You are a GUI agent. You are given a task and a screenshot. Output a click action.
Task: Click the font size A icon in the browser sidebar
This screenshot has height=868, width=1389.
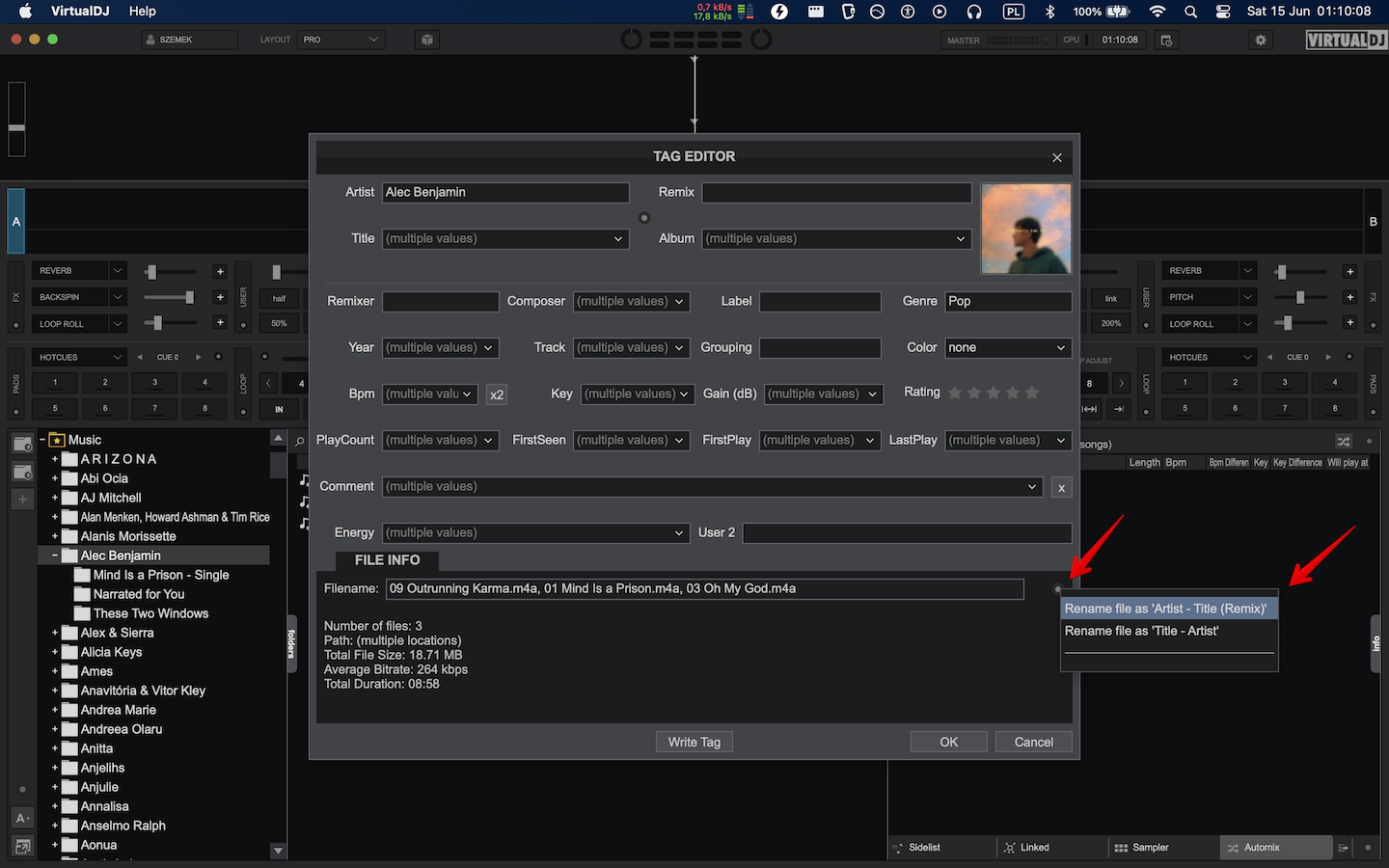[22, 818]
